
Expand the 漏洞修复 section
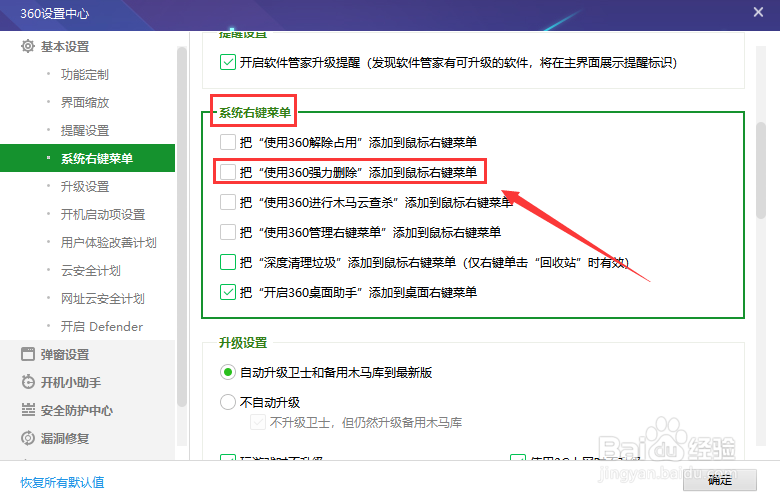[x=65, y=438]
